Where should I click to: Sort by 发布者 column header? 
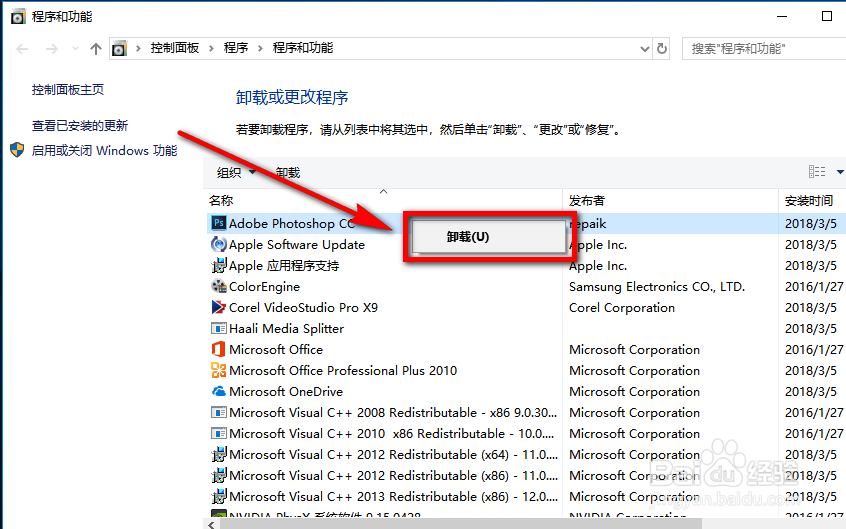pyautogui.click(x=586, y=201)
